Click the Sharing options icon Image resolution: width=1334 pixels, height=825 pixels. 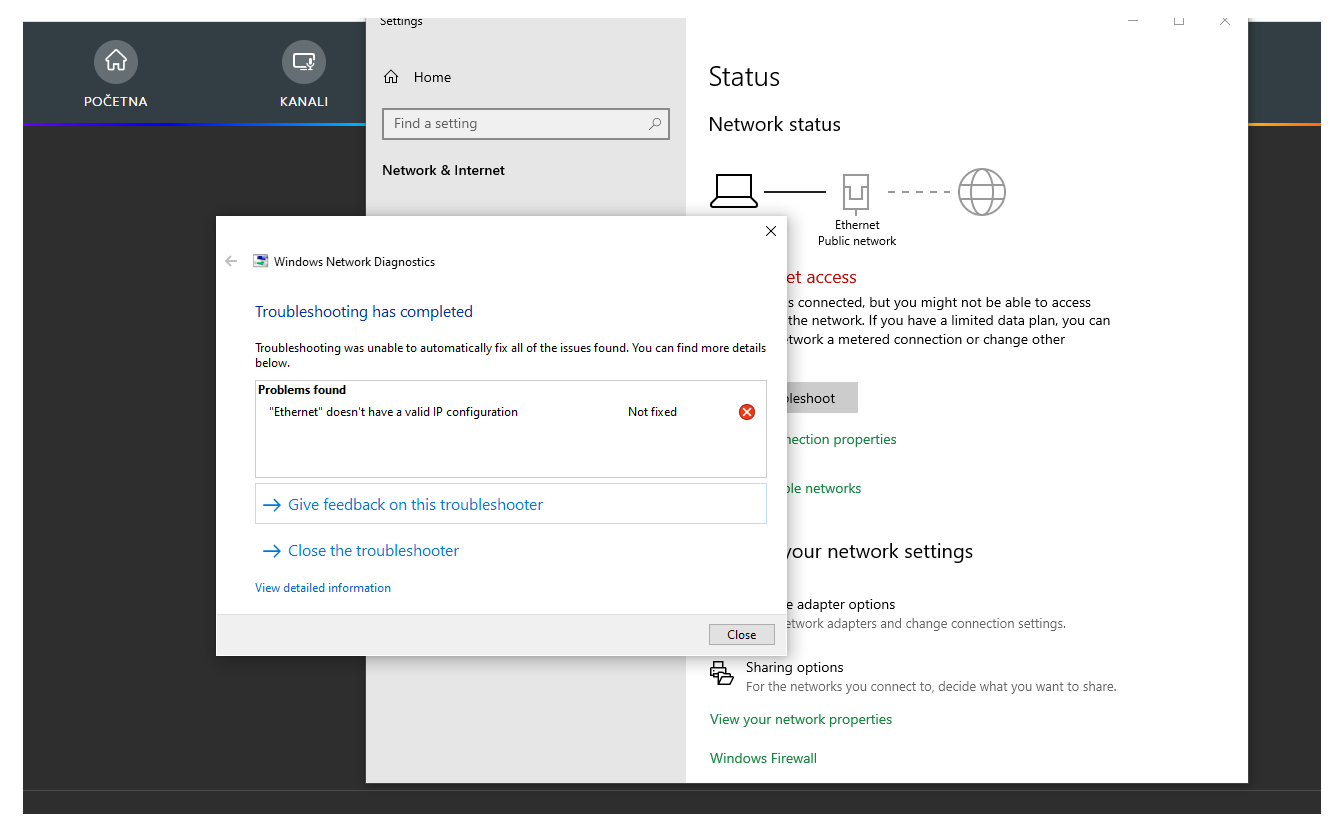click(x=721, y=673)
